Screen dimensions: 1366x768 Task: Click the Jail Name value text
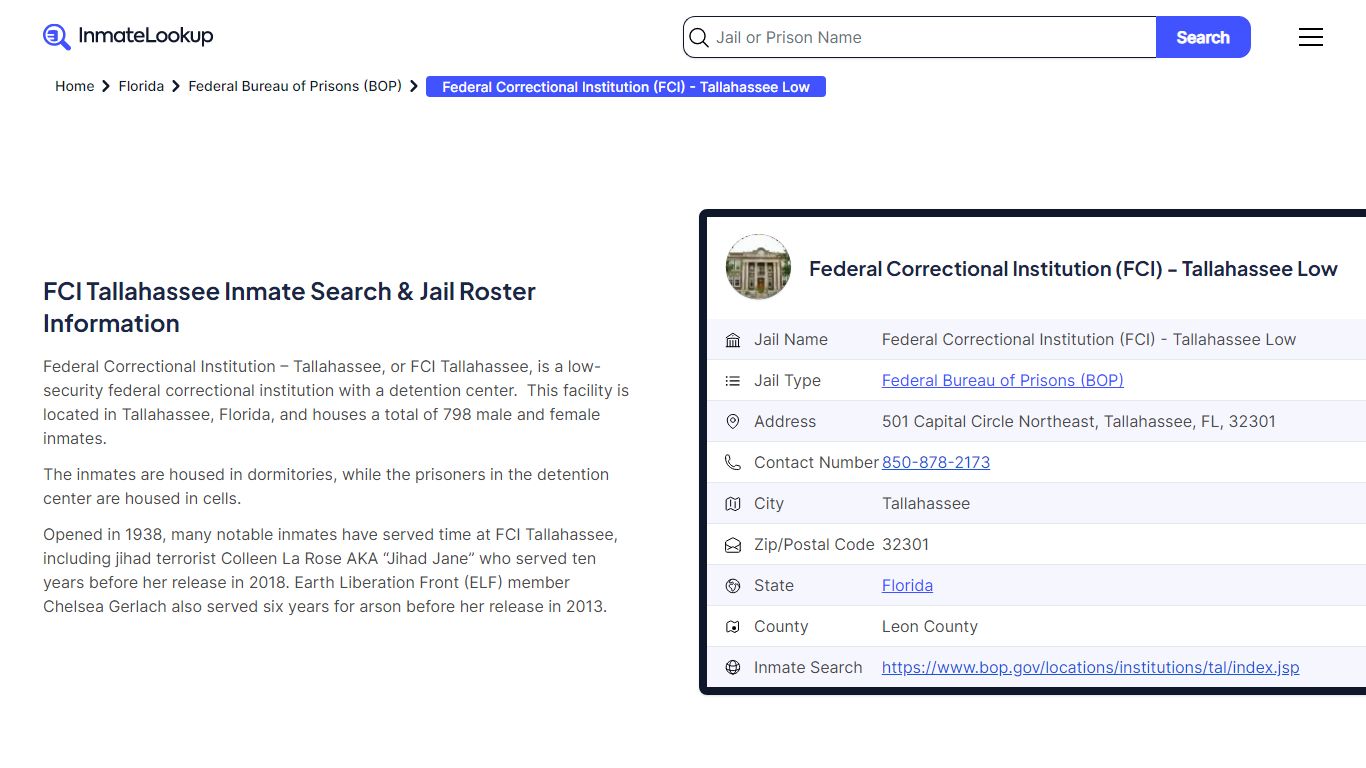pos(1088,339)
